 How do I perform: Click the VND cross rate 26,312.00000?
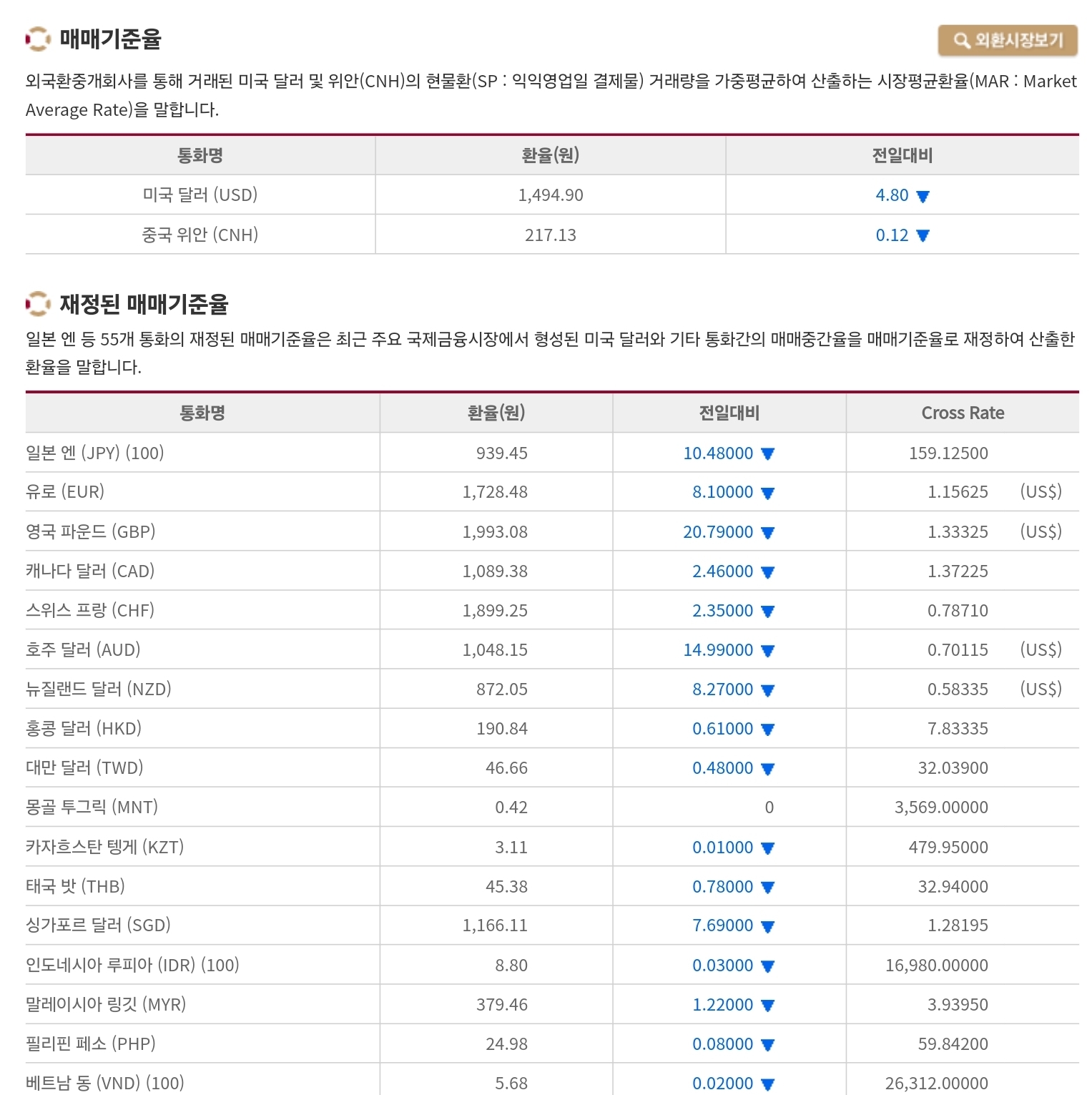click(x=937, y=1084)
